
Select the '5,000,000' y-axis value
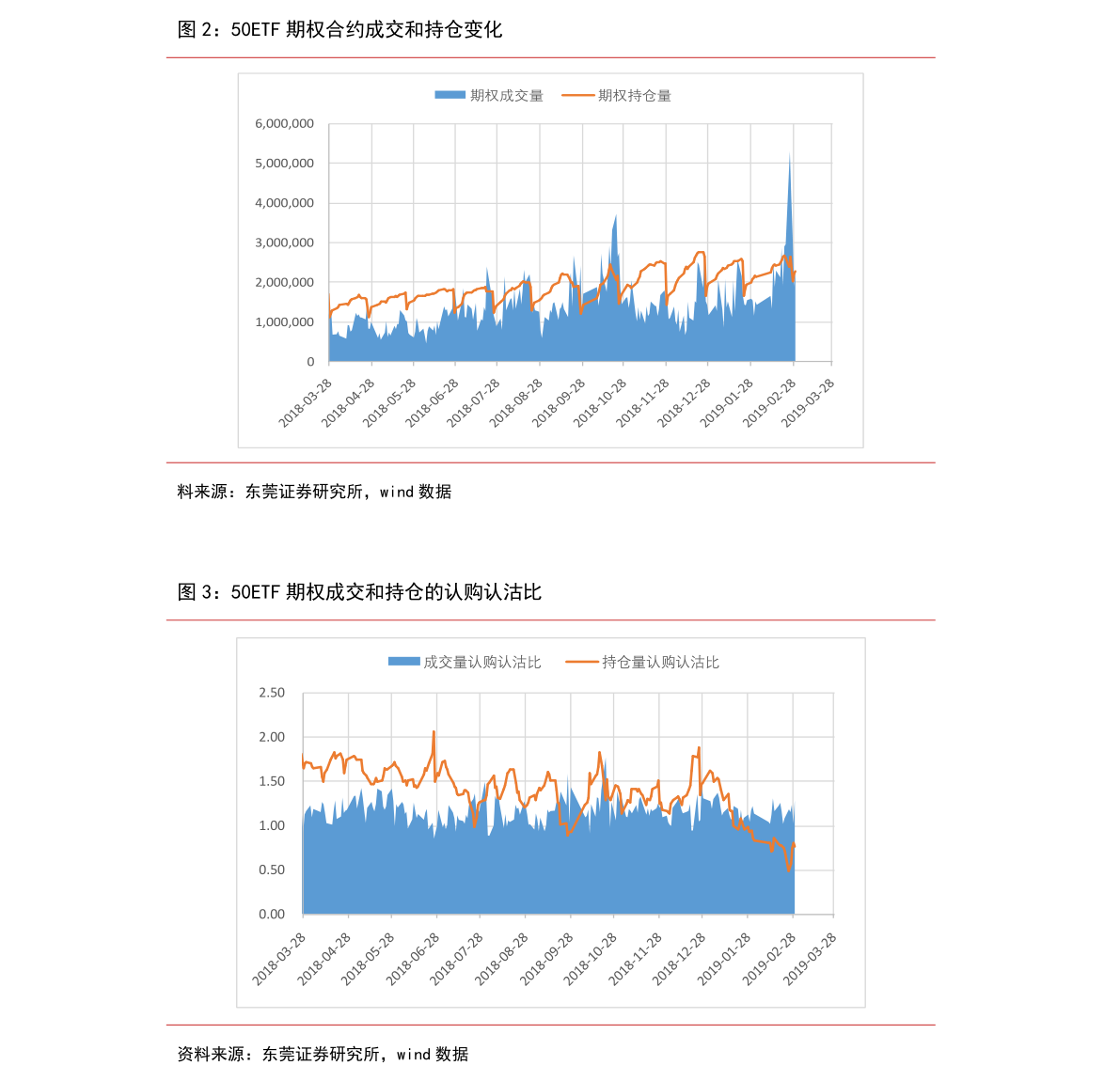[284, 164]
